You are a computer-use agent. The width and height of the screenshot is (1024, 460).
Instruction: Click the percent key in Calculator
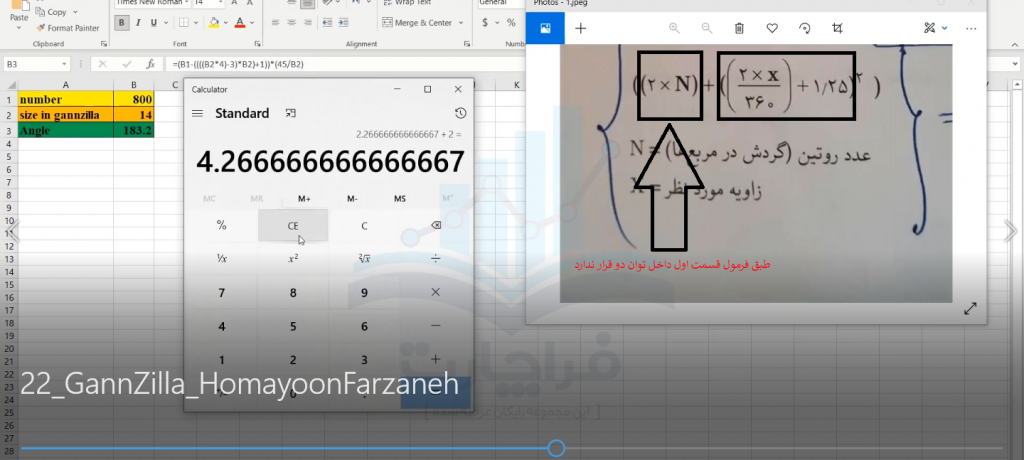point(221,225)
